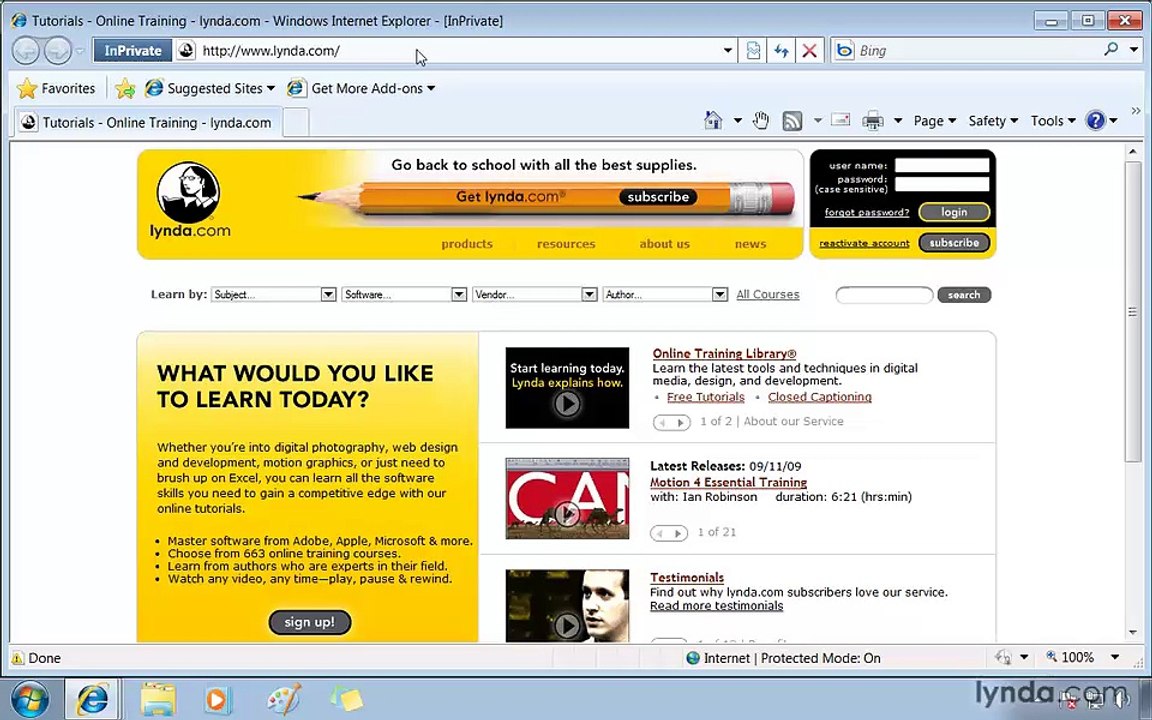Open Windows Media Player taskbar icon
This screenshot has width=1152, height=720.
click(217, 699)
